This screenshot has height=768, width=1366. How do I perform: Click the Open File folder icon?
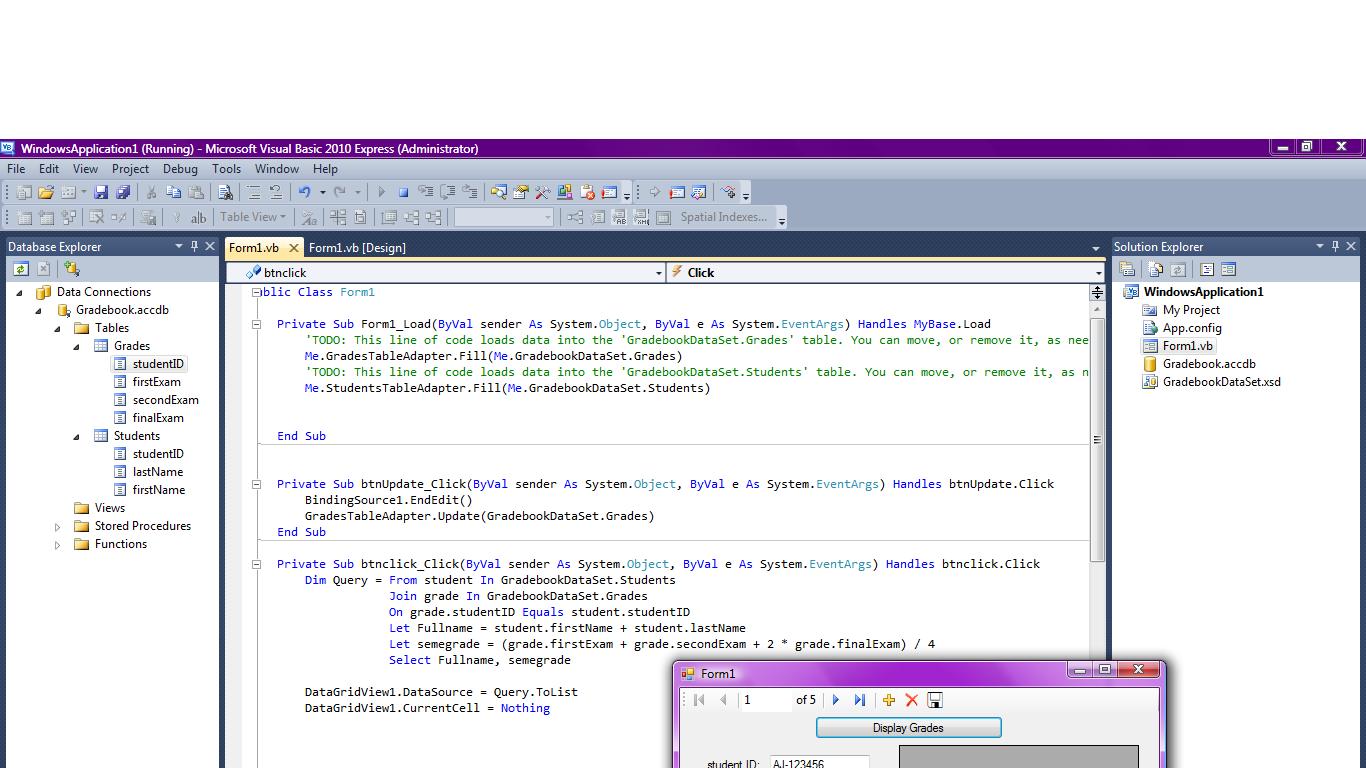(45, 192)
